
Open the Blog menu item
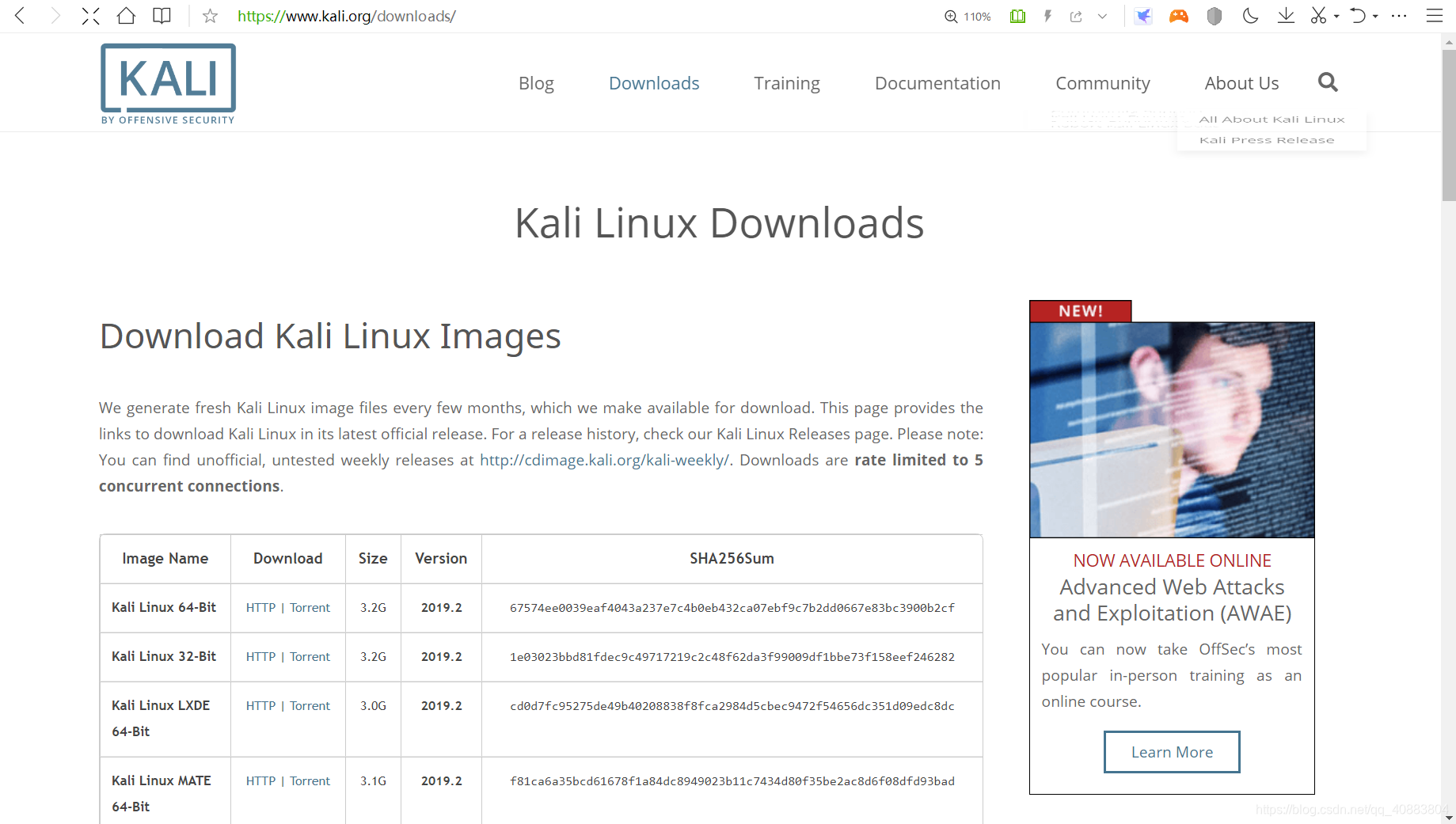point(536,83)
